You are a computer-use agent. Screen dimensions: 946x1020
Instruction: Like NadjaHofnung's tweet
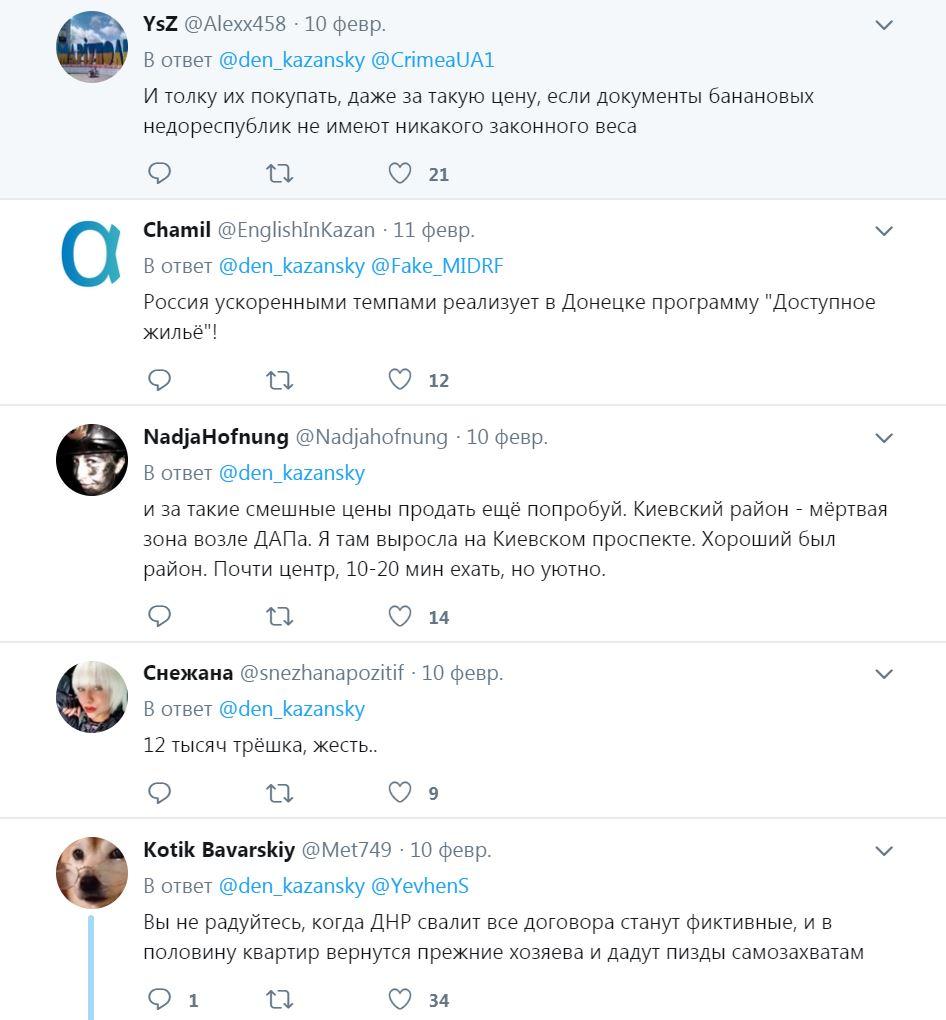pos(399,617)
